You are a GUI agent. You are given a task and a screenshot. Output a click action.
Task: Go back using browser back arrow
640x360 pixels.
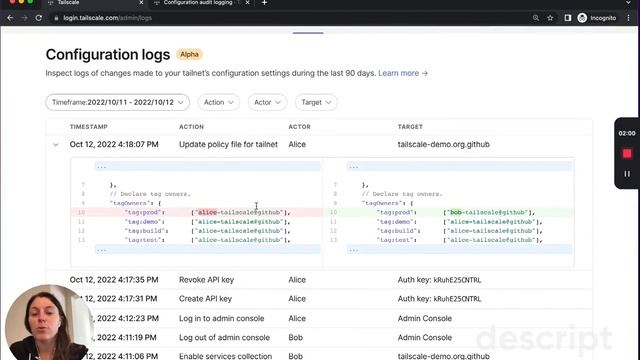pyautogui.click(x=10, y=18)
